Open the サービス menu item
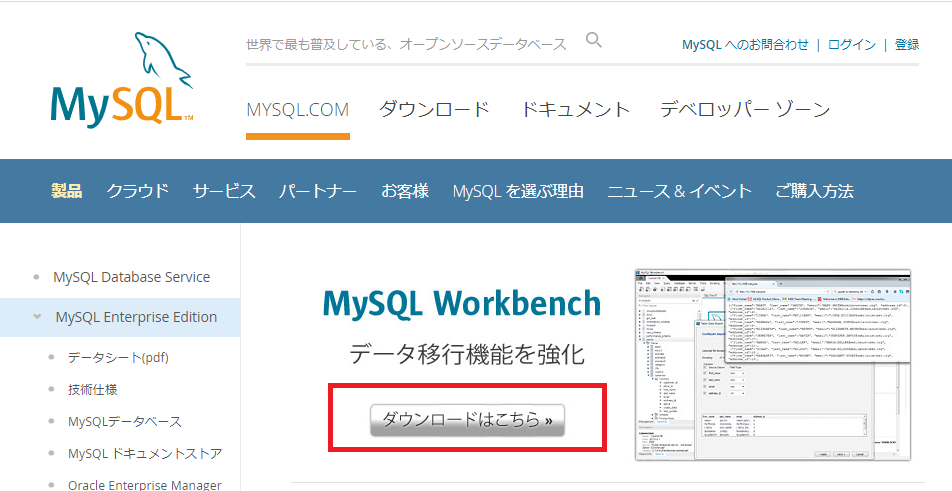The width and height of the screenshot is (952, 491). (224, 191)
